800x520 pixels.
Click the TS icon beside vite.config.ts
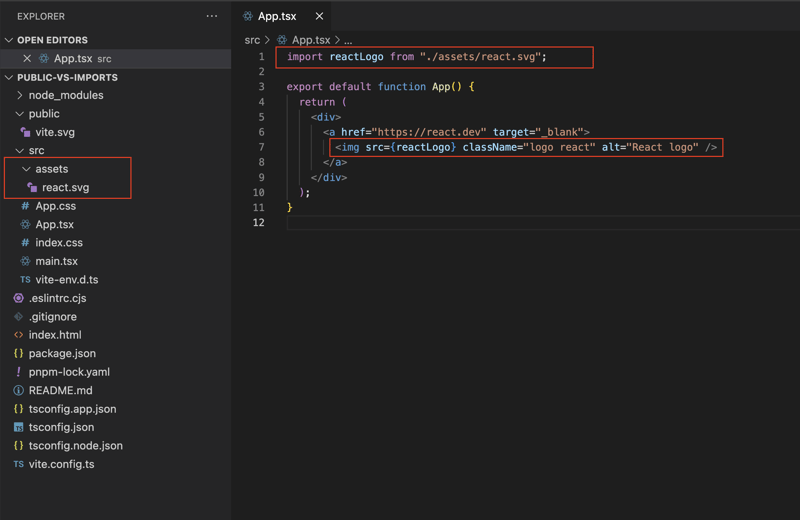pos(18,464)
